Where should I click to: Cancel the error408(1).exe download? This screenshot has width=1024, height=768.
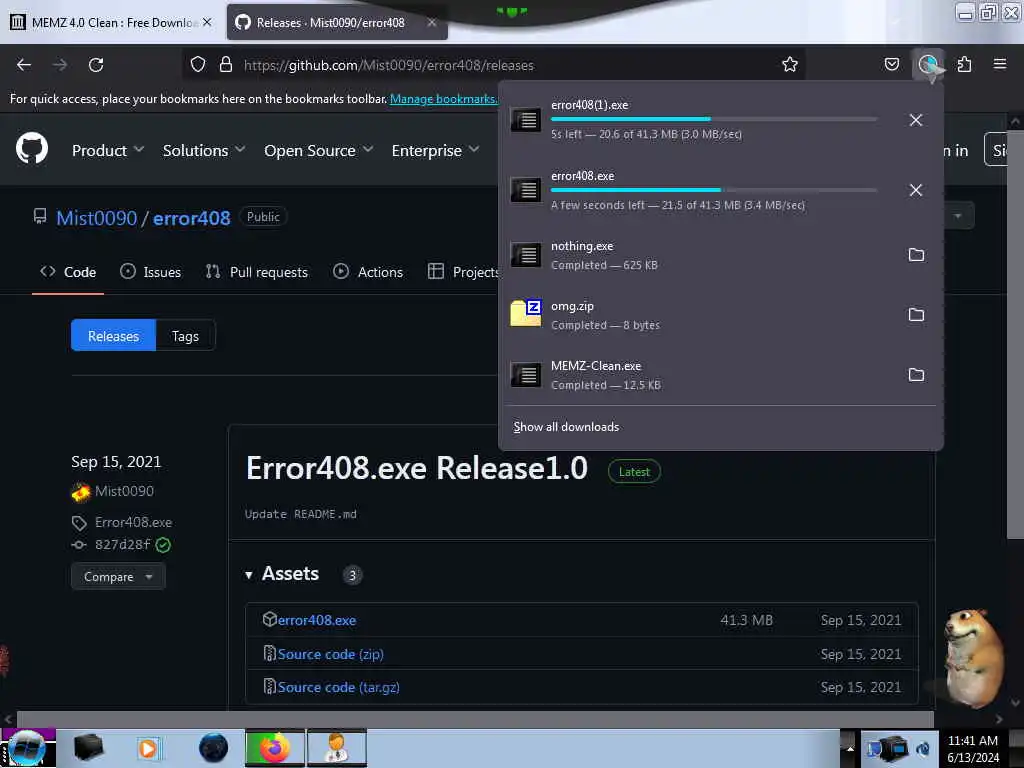point(916,120)
